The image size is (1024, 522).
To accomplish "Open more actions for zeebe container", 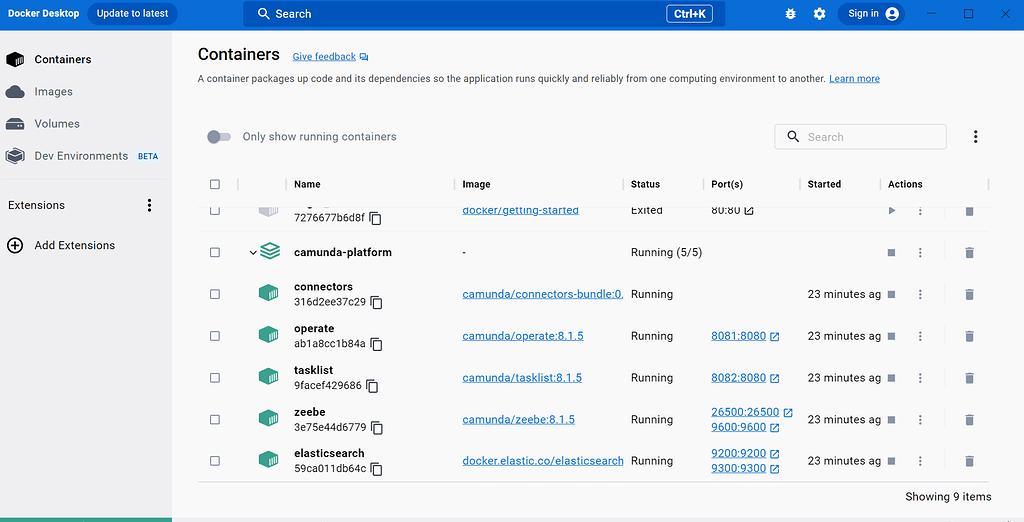I will click(x=920, y=420).
